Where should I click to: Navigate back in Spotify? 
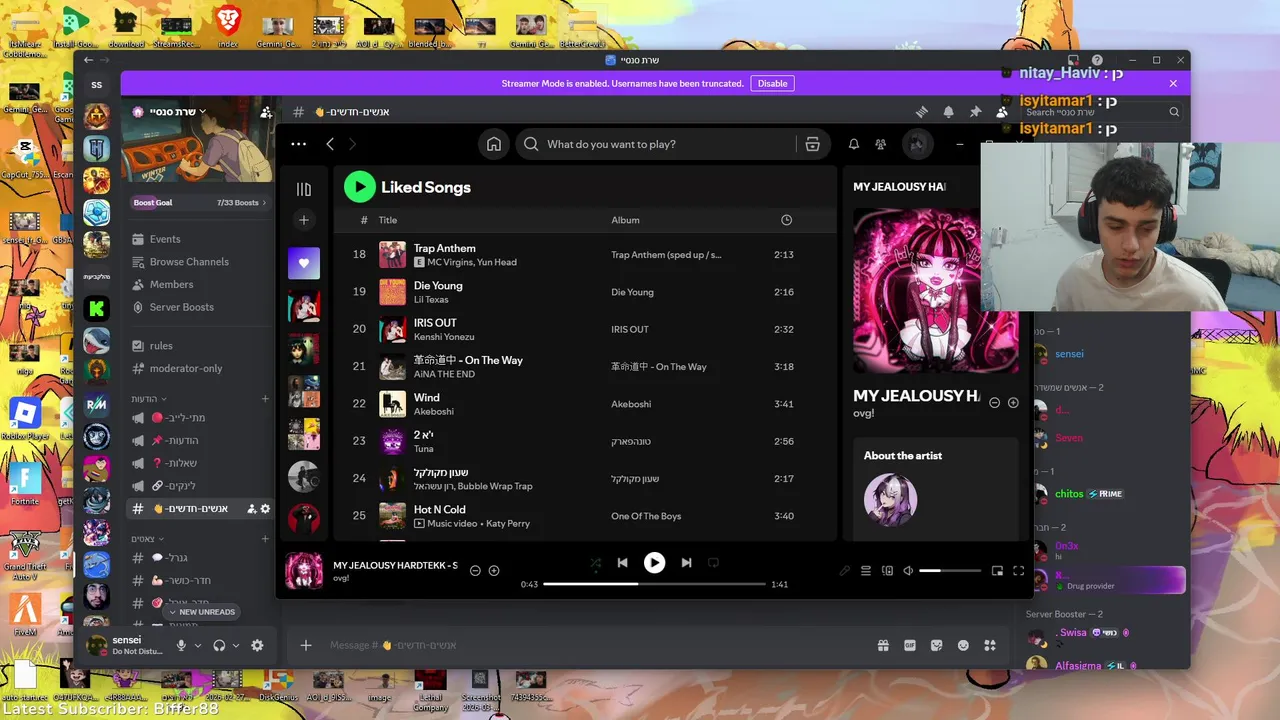coord(330,144)
